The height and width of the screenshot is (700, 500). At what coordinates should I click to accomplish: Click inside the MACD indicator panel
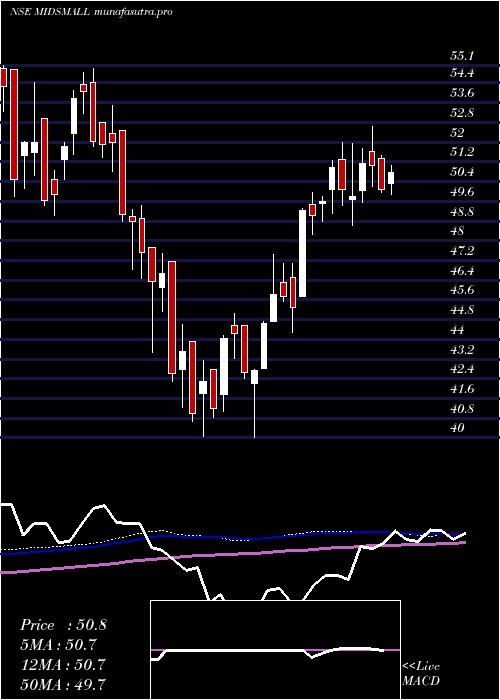click(275, 650)
